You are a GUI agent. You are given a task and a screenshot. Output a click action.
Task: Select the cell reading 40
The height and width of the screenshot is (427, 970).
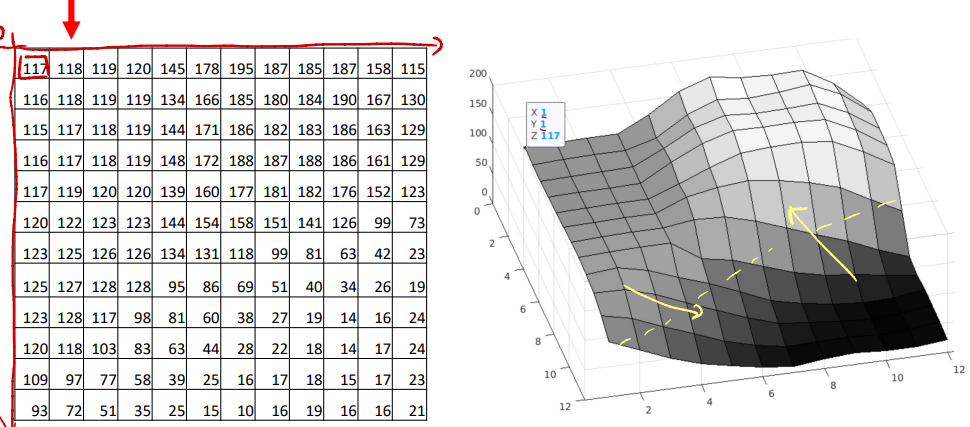(307, 280)
